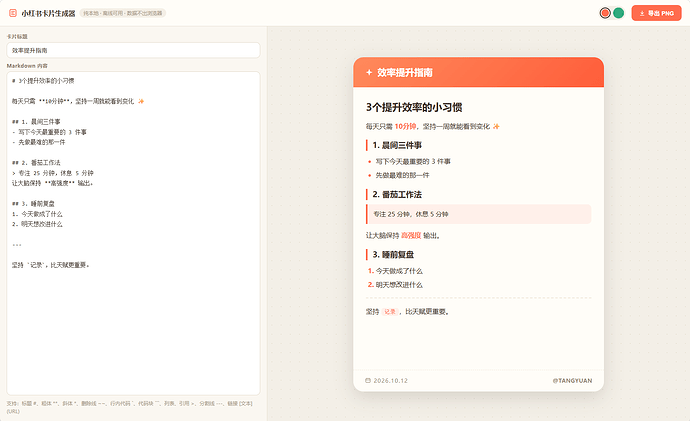Click the app logo icon beside 小红书卡片生成器

[13, 13]
